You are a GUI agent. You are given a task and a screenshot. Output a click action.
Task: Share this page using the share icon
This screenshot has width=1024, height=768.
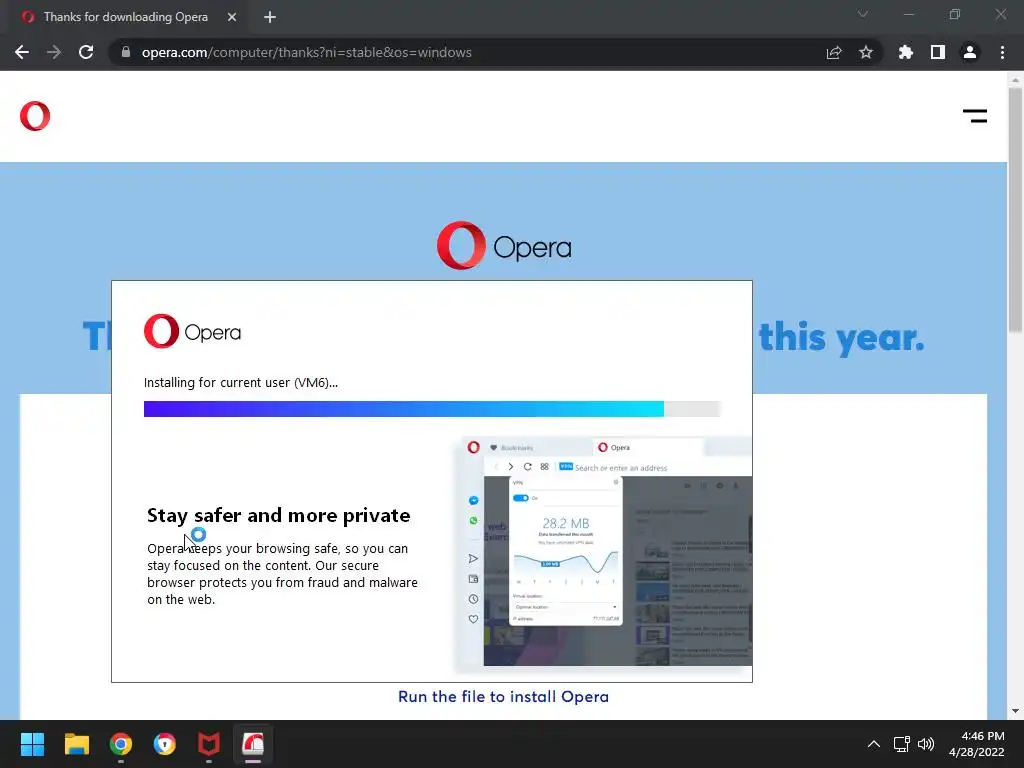point(834,52)
